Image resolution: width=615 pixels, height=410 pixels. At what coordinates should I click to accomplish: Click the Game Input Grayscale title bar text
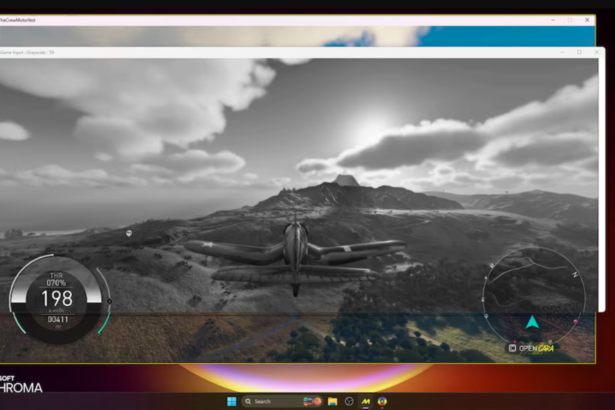point(27,52)
